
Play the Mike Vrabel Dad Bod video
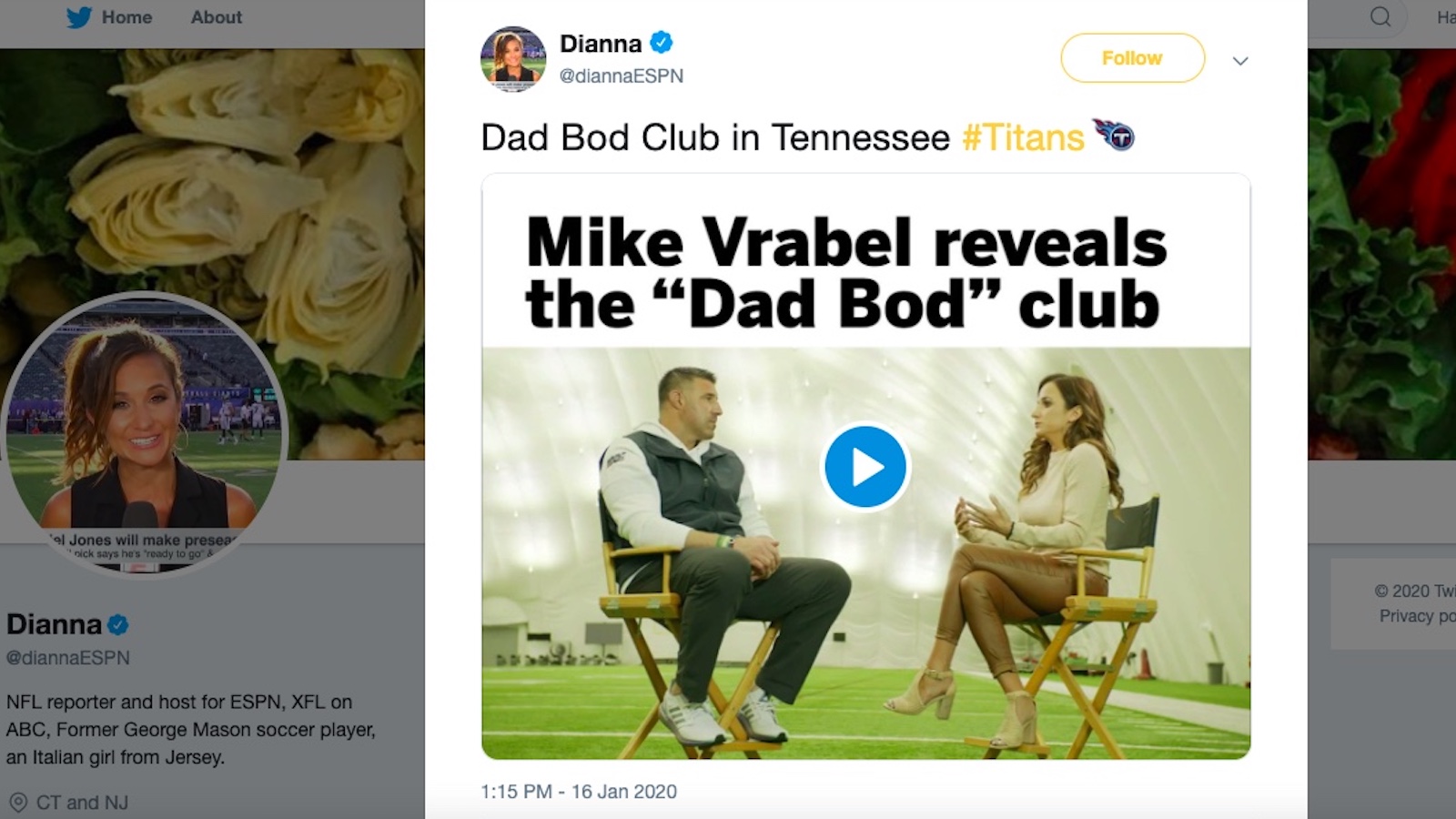coord(865,467)
